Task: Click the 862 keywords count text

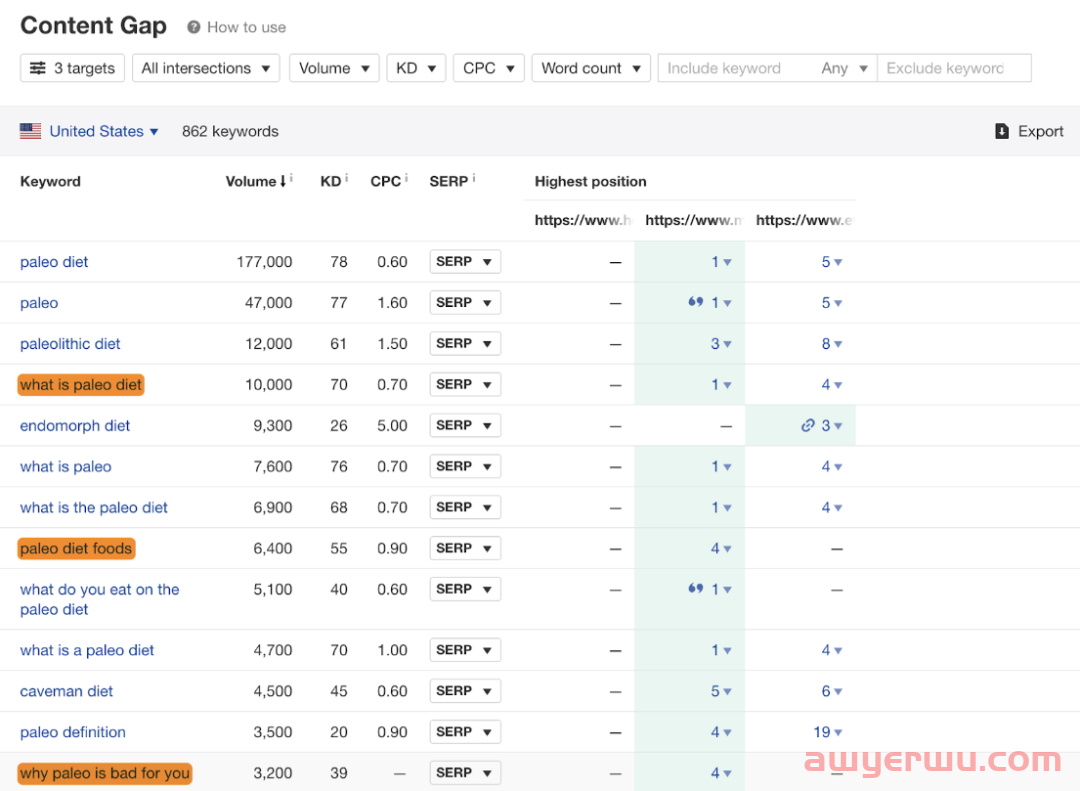Action: (230, 131)
